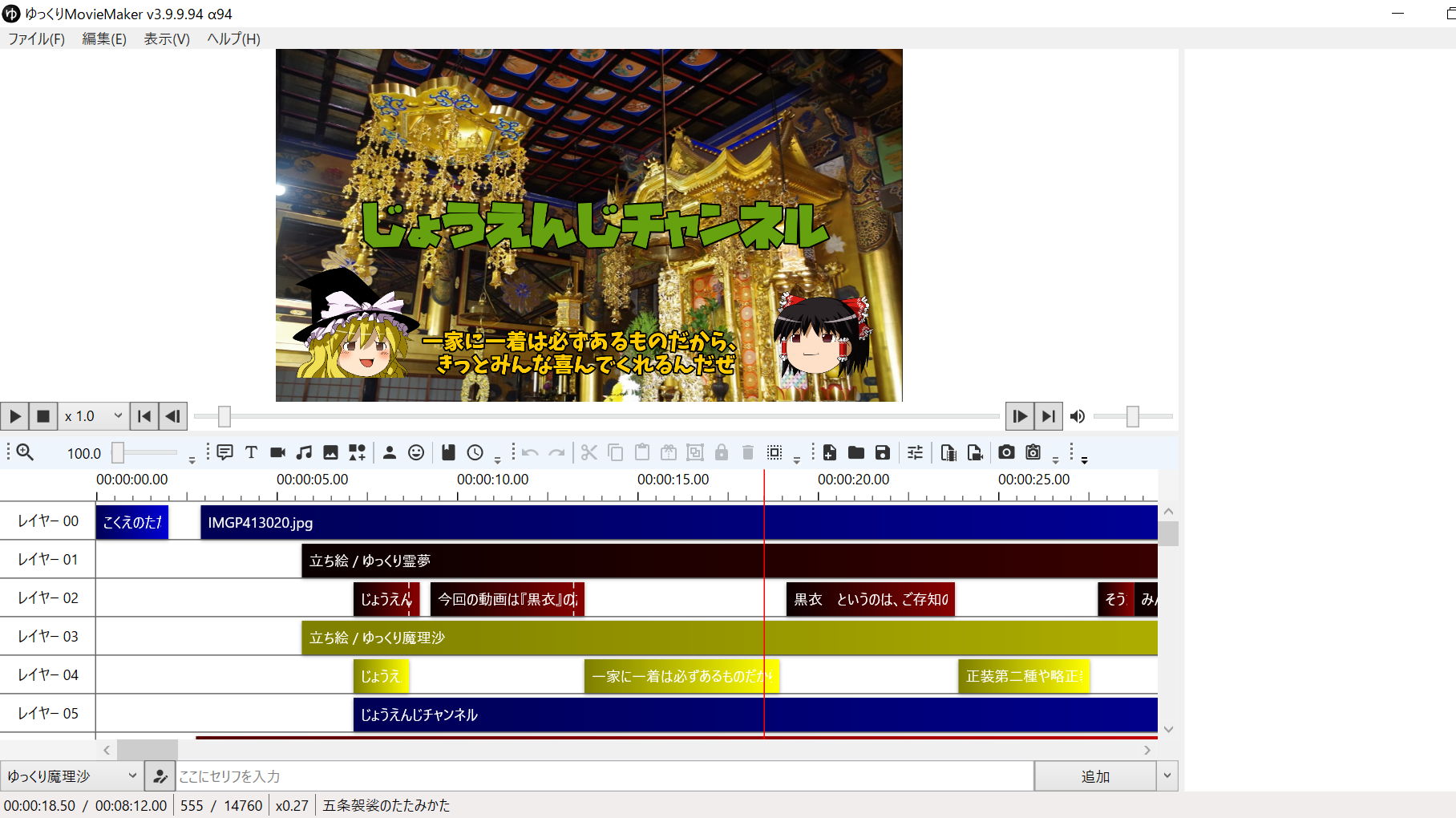Open a project with the folder icon

click(x=856, y=452)
